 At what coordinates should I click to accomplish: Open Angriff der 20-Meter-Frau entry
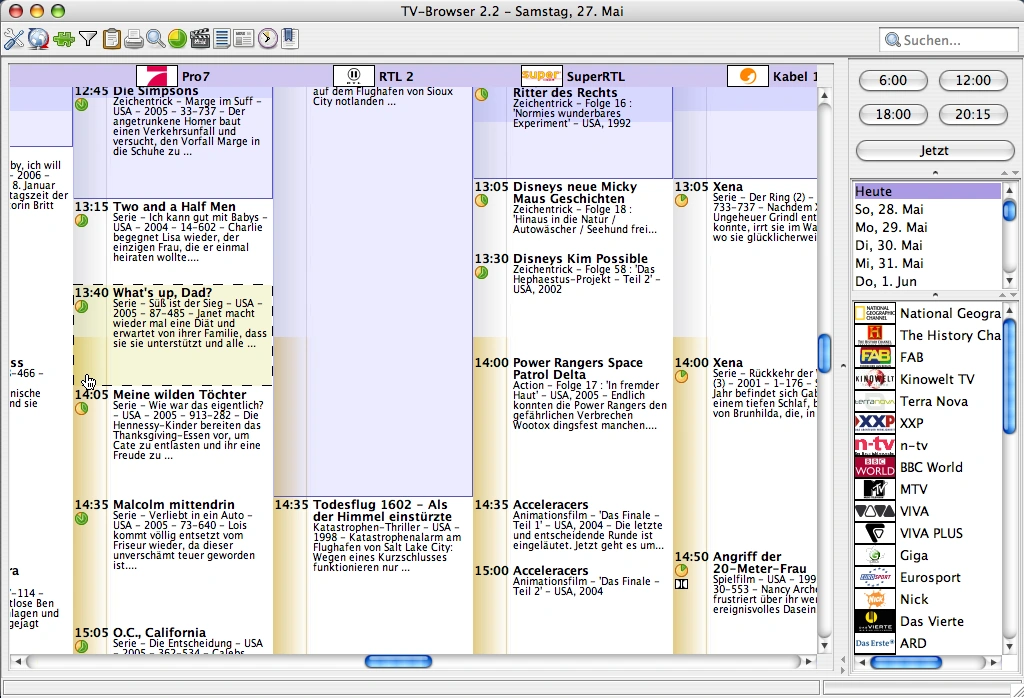pyautogui.click(x=745, y=601)
